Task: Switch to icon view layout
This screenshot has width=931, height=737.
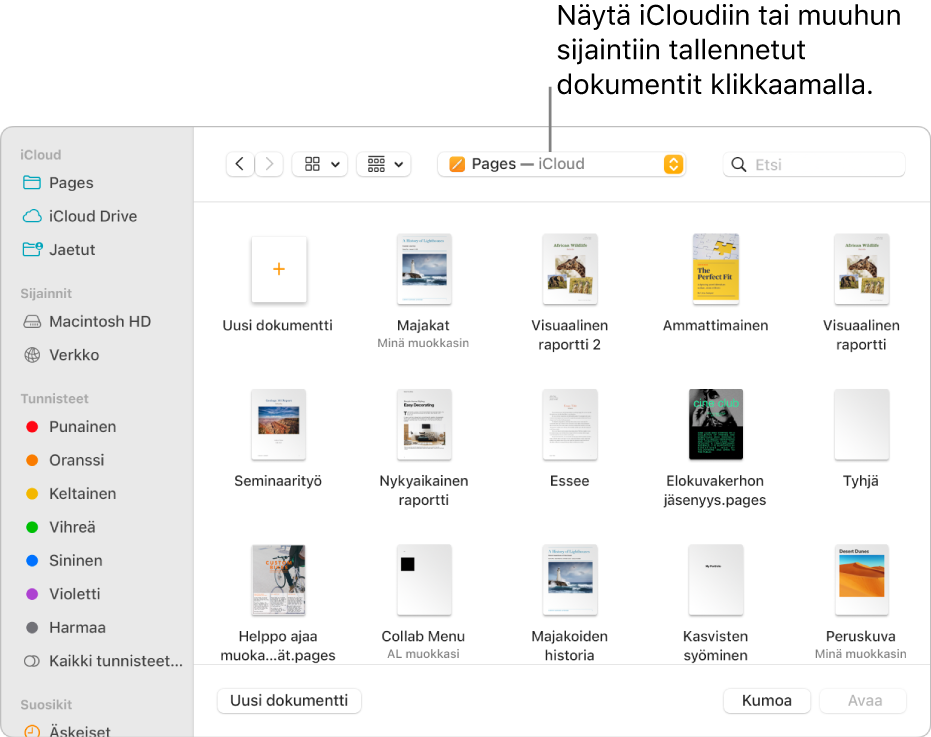Action: tap(313, 164)
